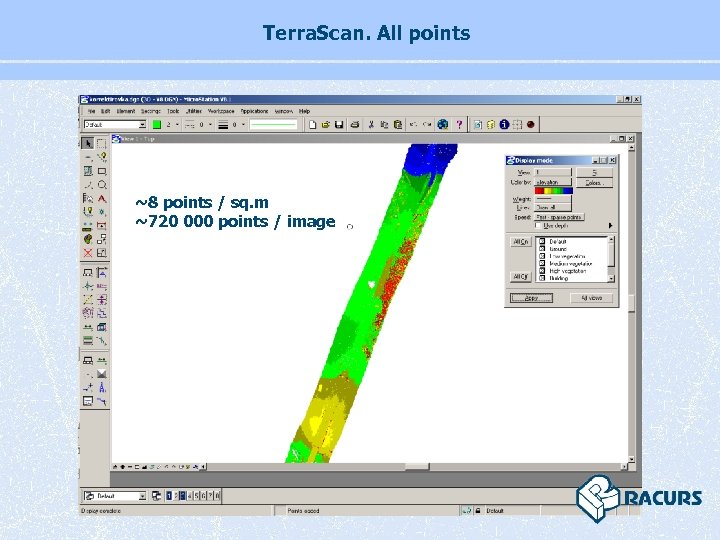This screenshot has width=720, height=540.
Task: Click the green line style preview box
Action: click(273, 124)
